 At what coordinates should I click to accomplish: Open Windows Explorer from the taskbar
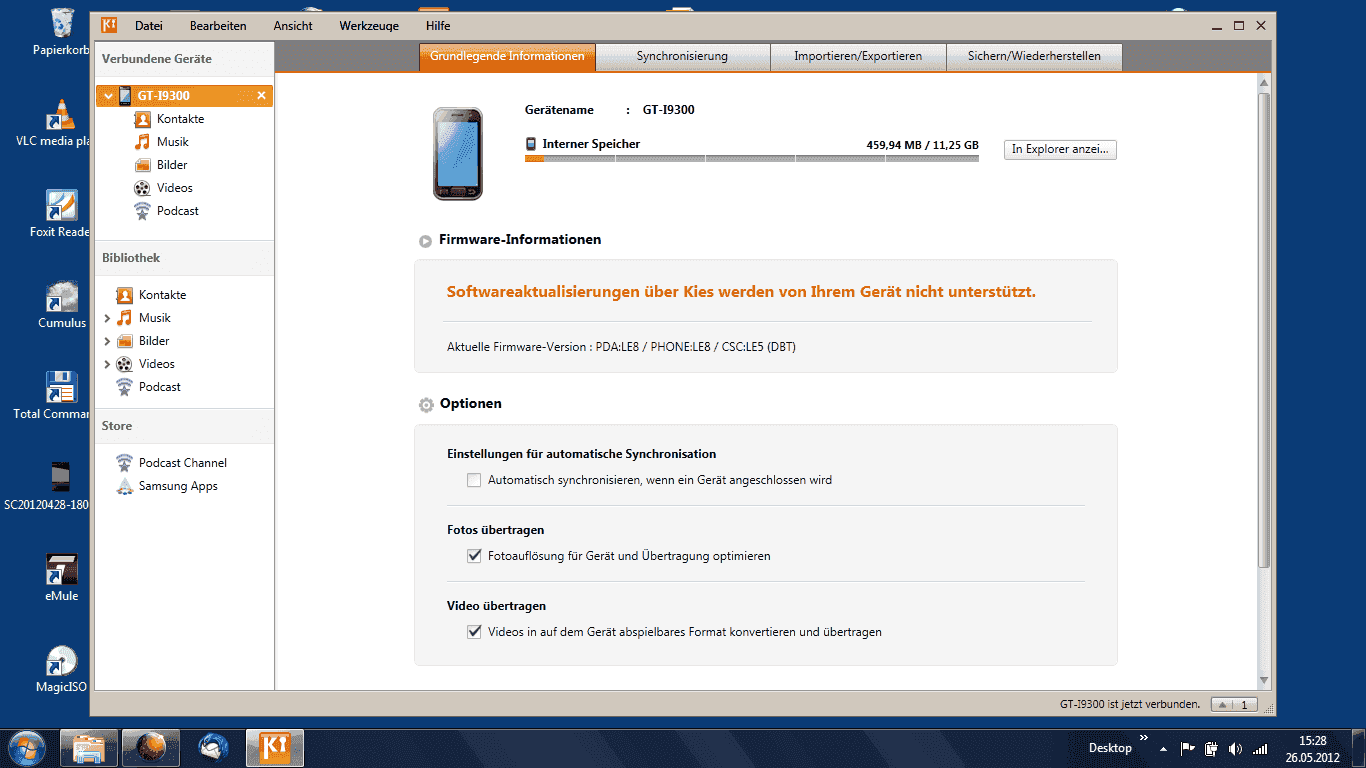(x=89, y=748)
